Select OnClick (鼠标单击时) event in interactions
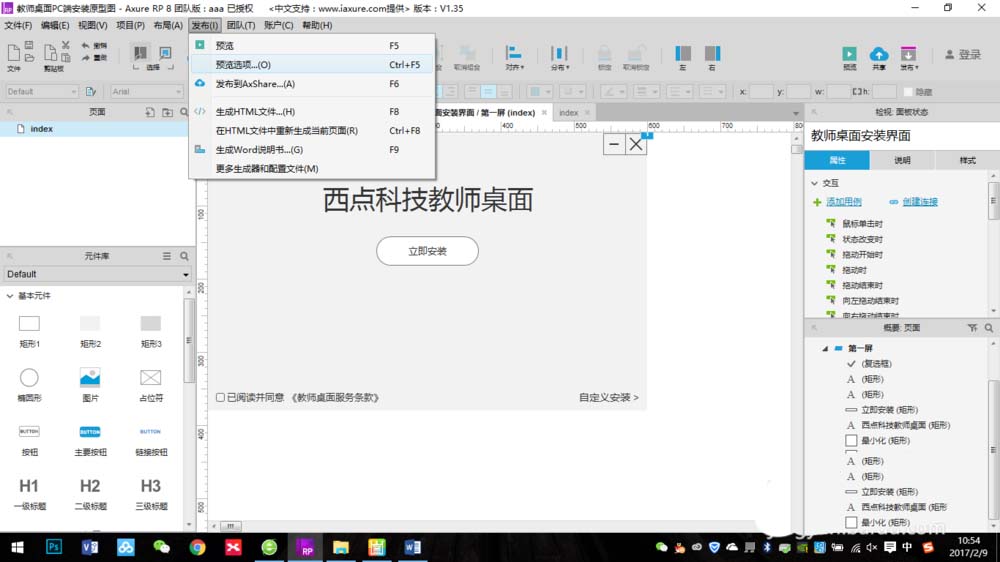This screenshot has width=1000, height=562. tap(862, 224)
